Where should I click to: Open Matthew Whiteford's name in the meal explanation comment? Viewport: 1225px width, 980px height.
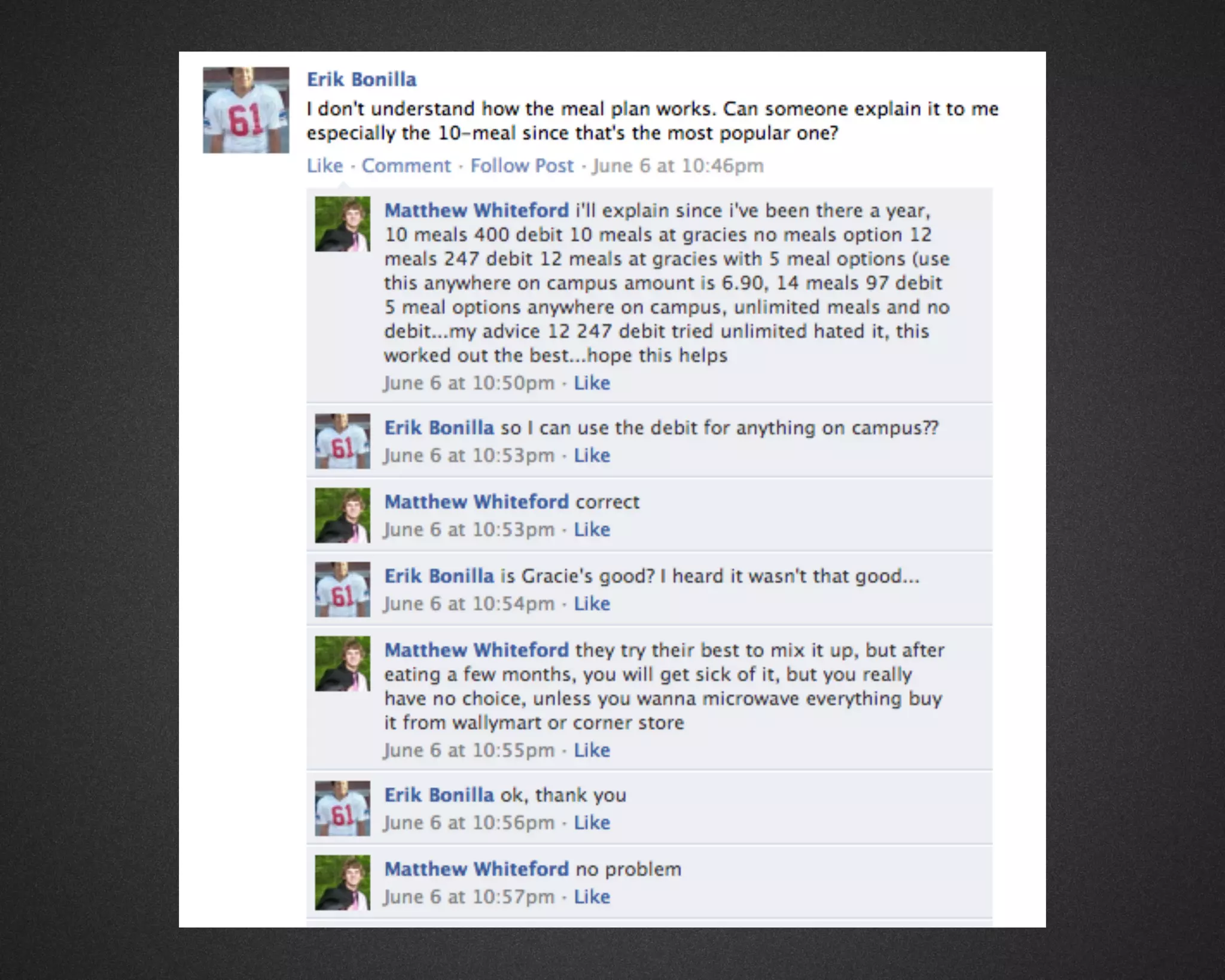click(476, 211)
